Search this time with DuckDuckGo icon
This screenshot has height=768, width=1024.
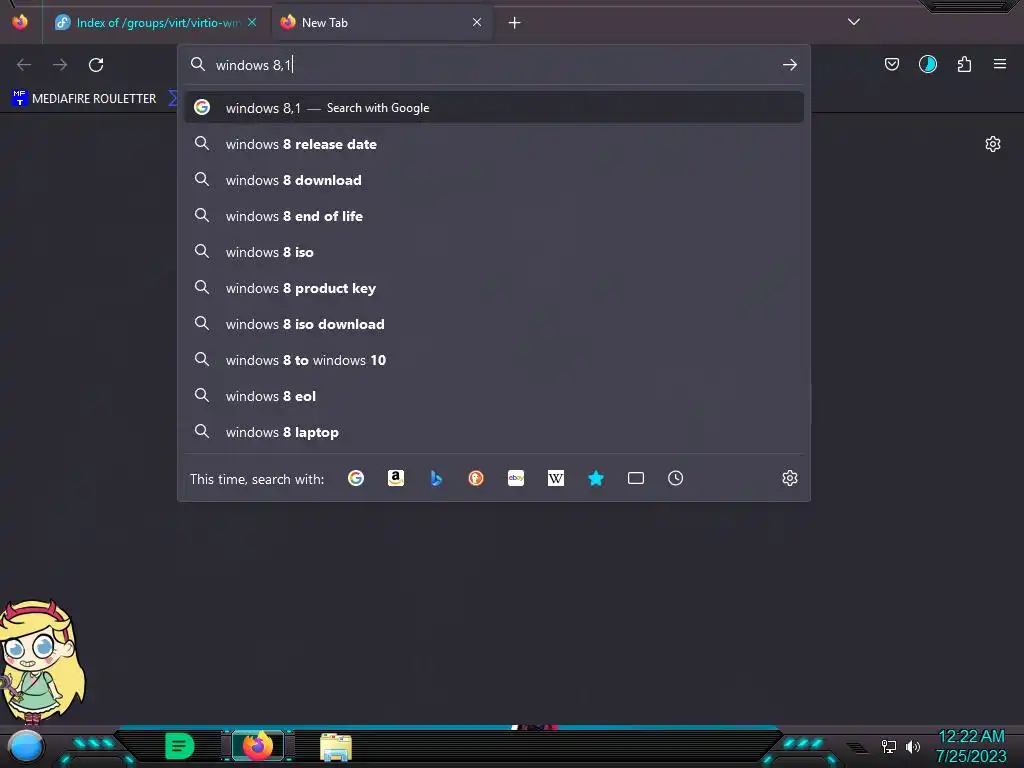(476, 478)
